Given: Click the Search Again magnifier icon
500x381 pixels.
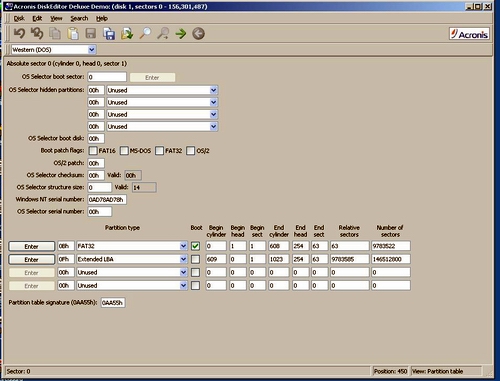Looking at the screenshot, I should point(163,33).
